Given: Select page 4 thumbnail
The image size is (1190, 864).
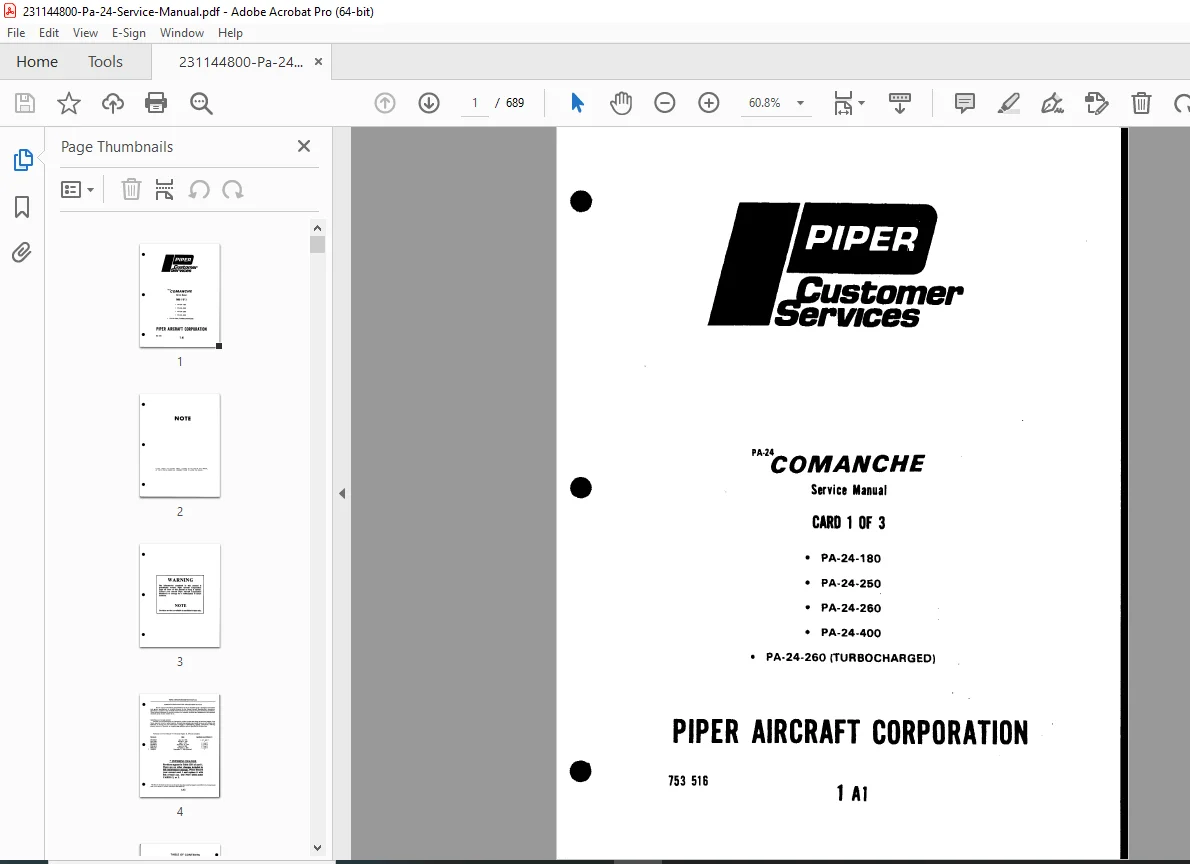Looking at the screenshot, I should [180, 746].
